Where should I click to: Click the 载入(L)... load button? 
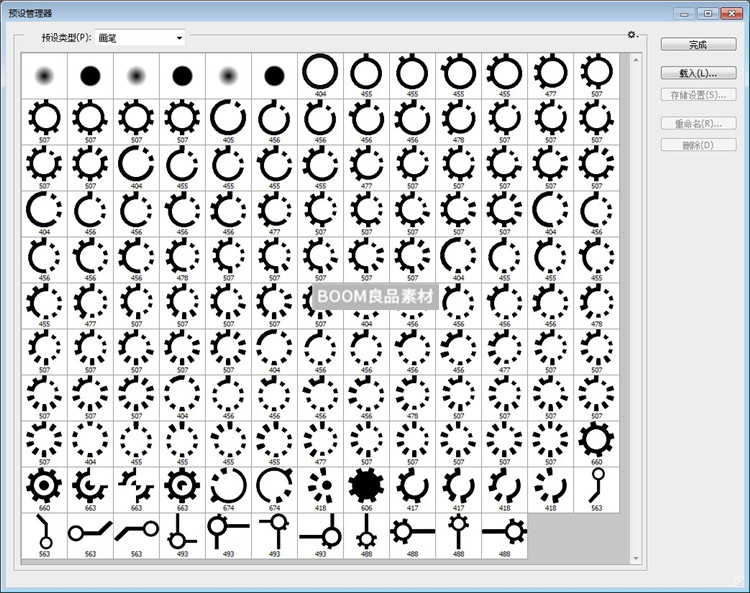point(697,74)
